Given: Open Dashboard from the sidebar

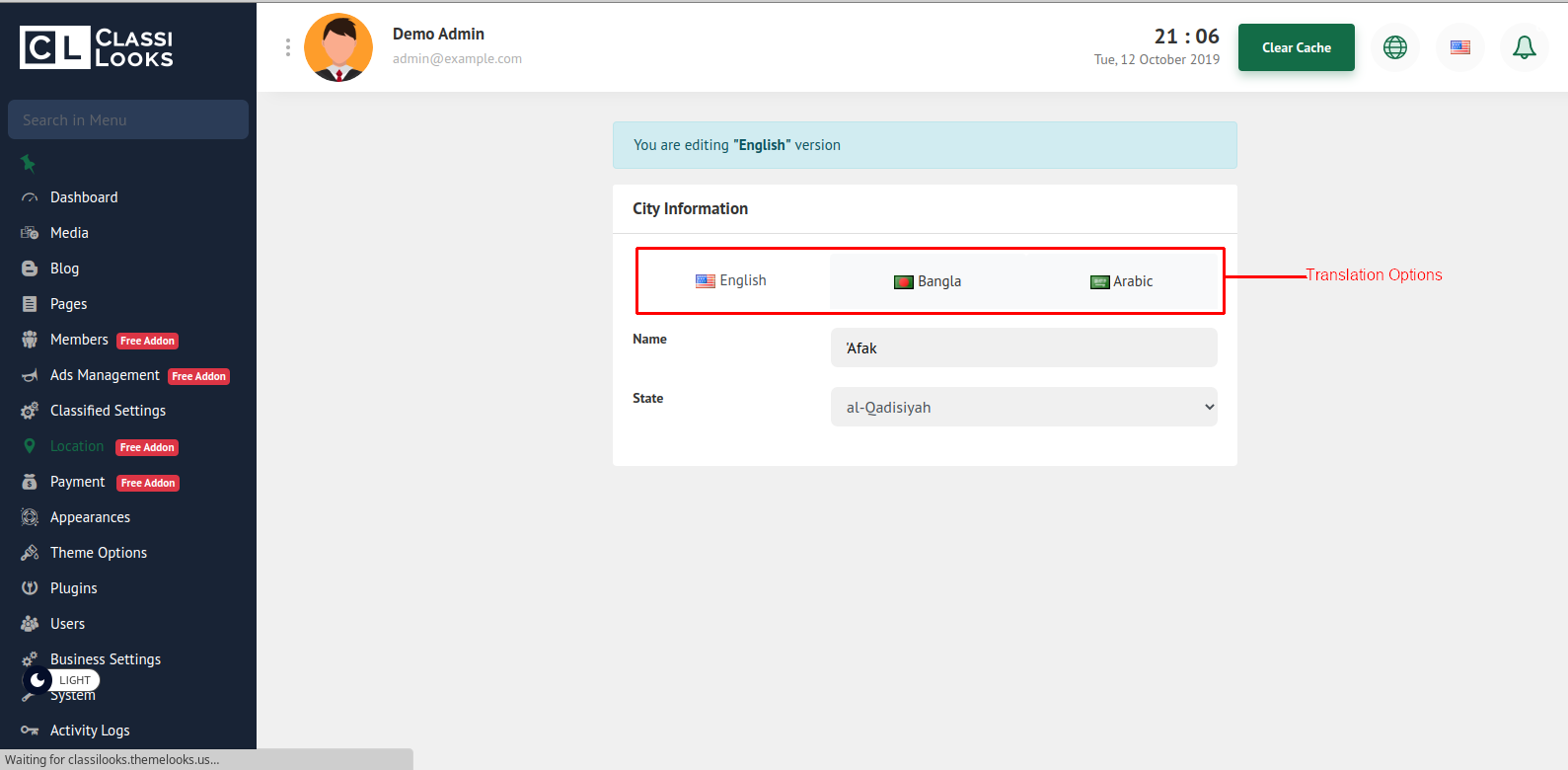Looking at the screenshot, I should [84, 197].
